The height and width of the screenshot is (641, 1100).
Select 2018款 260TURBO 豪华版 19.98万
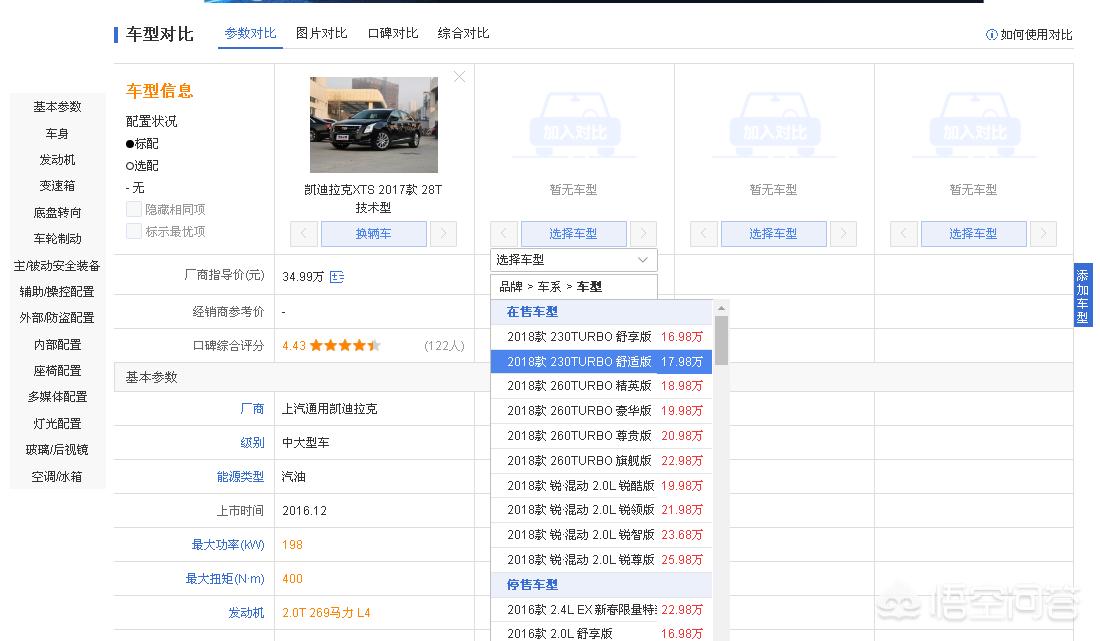(602, 411)
